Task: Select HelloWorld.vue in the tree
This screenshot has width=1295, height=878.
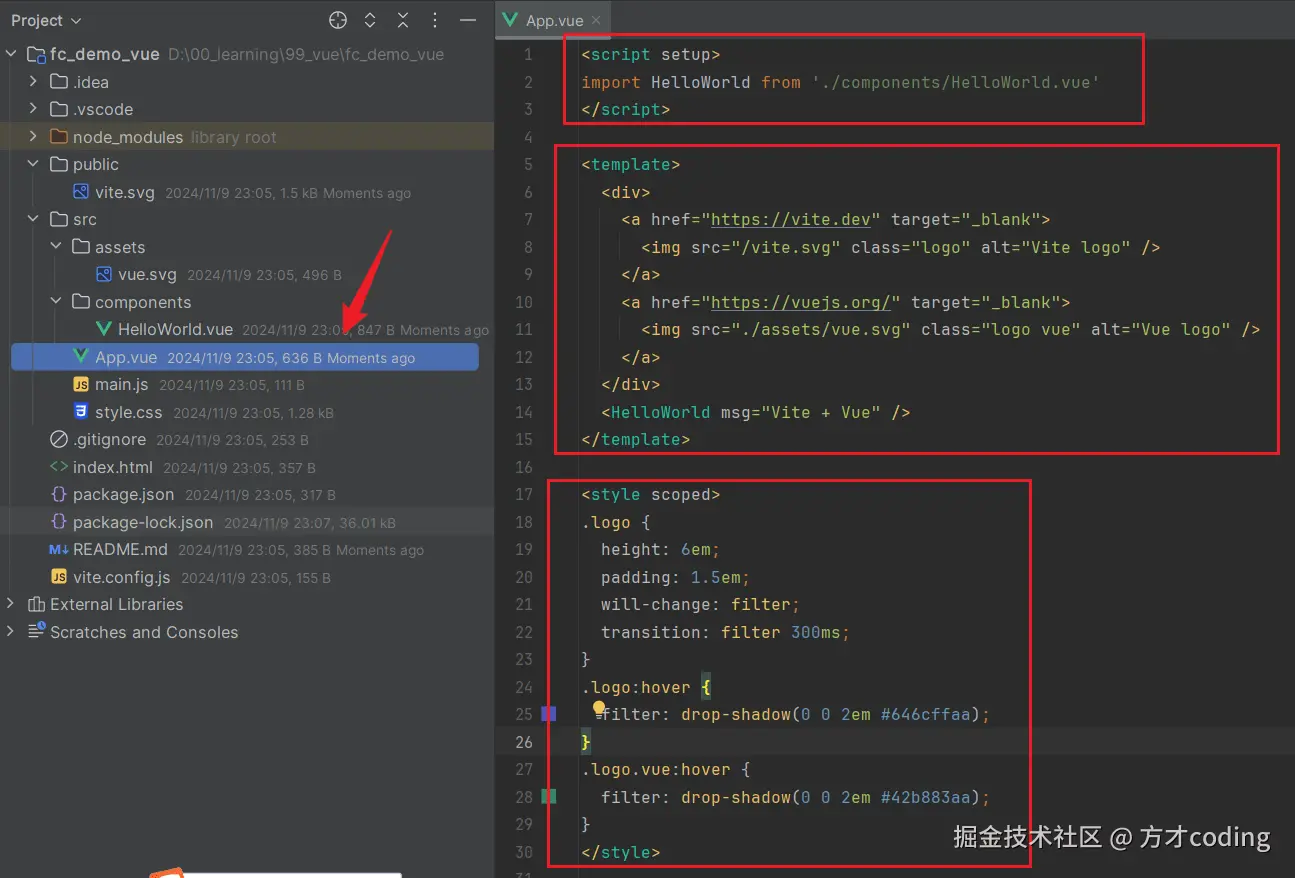Action: pyautogui.click(x=175, y=329)
